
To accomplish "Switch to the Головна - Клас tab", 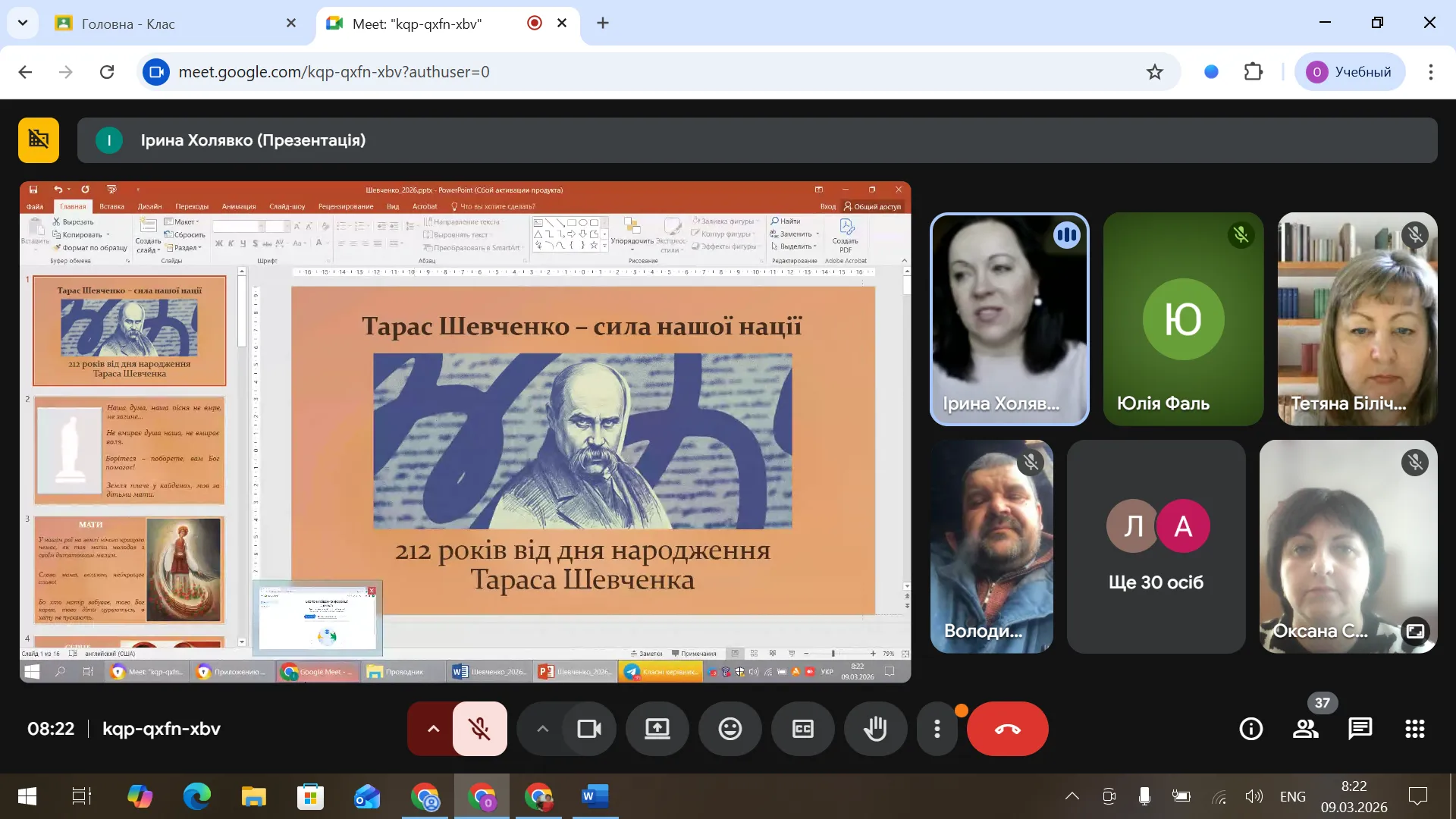I will [x=174, y=24].
